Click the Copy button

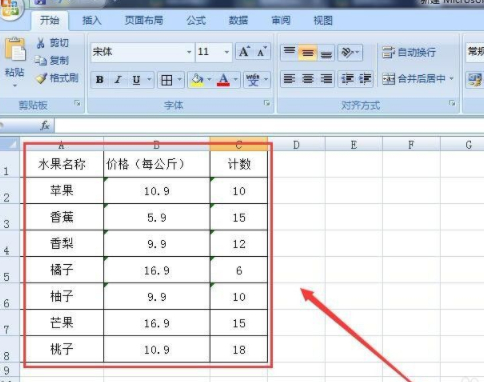pos(51,61)
